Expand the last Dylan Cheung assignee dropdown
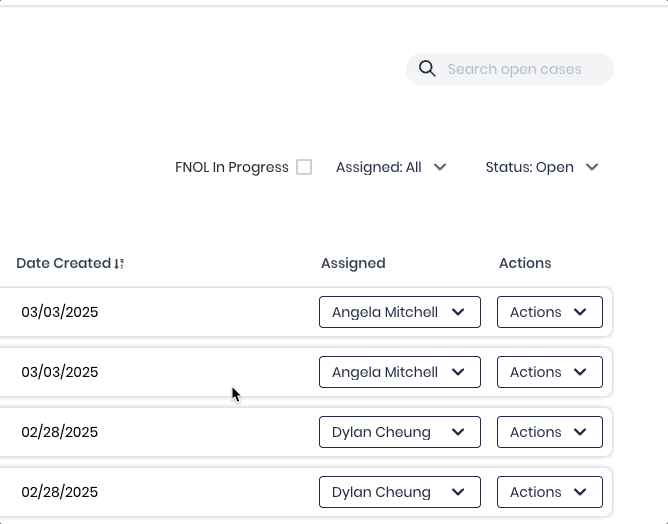 [x=399, y=492]
